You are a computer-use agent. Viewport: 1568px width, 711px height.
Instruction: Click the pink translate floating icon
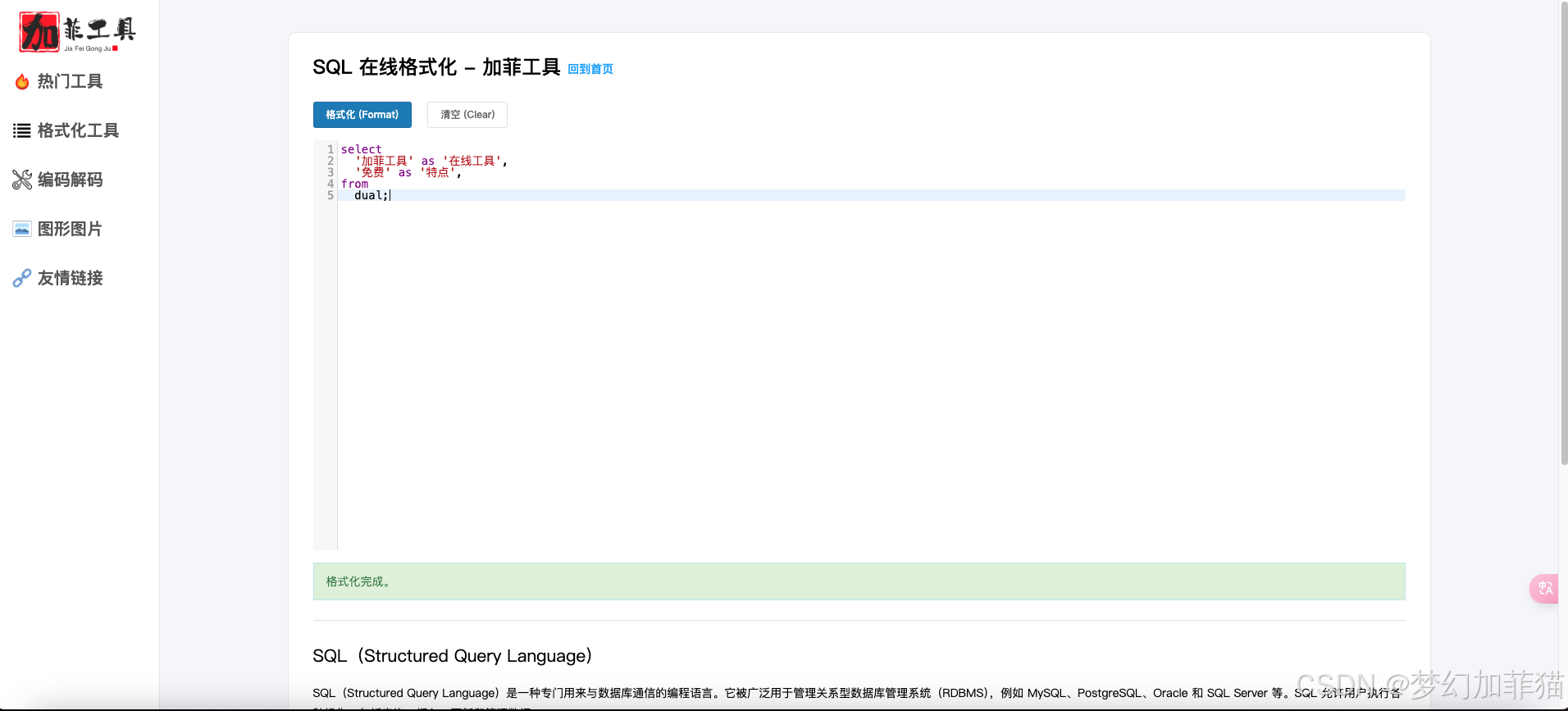coord(1545,588)
